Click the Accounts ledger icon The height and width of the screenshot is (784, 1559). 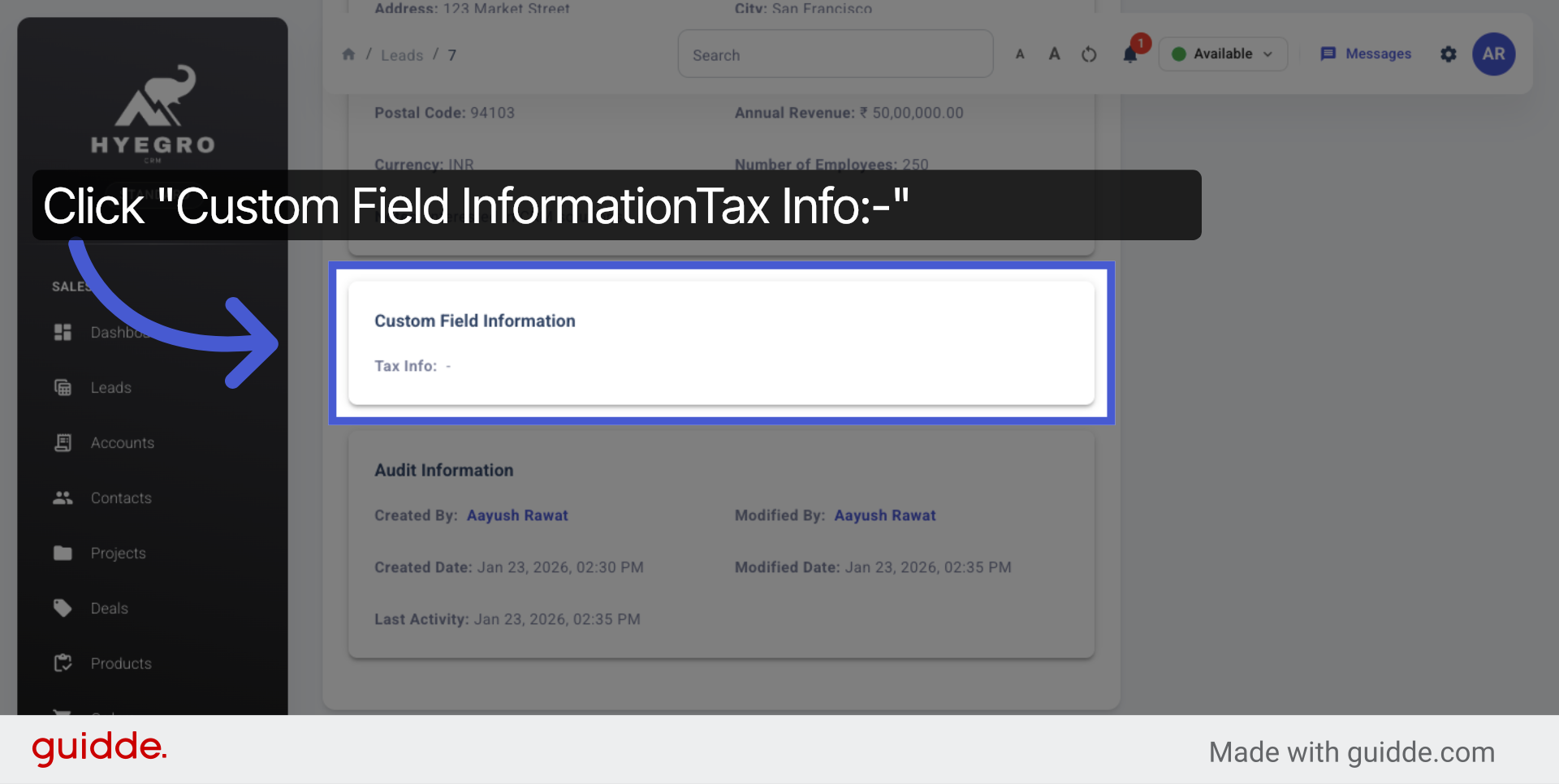[x=63, y=442]
